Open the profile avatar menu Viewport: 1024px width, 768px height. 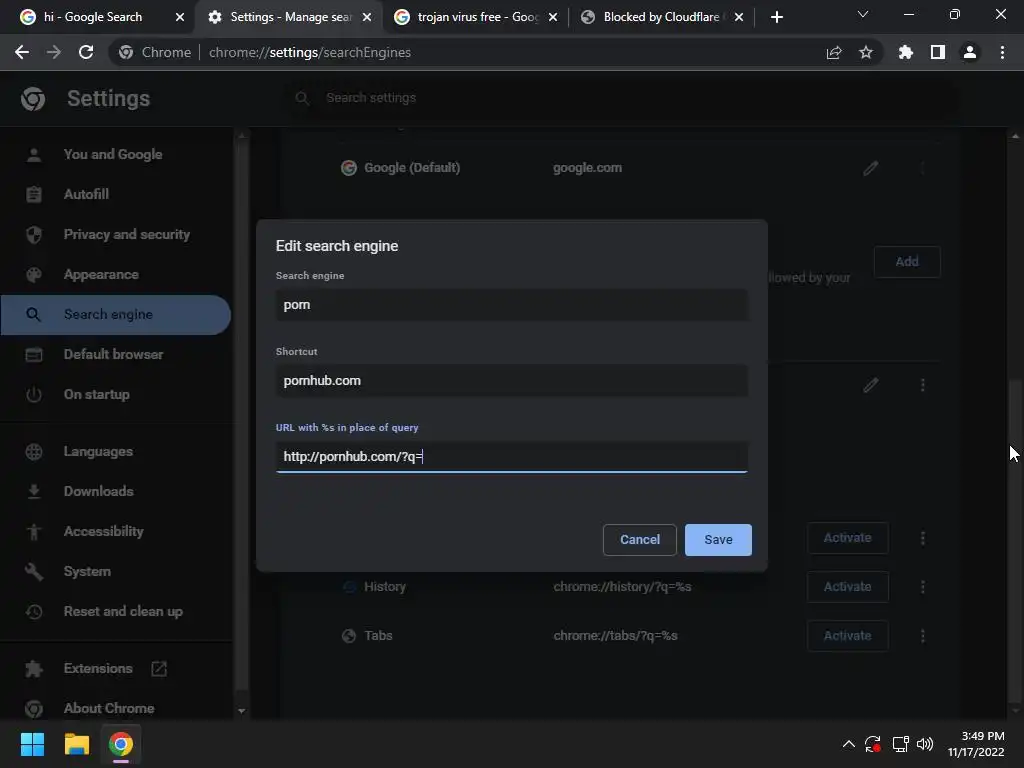pyautogui.click(x=970, y=52)
